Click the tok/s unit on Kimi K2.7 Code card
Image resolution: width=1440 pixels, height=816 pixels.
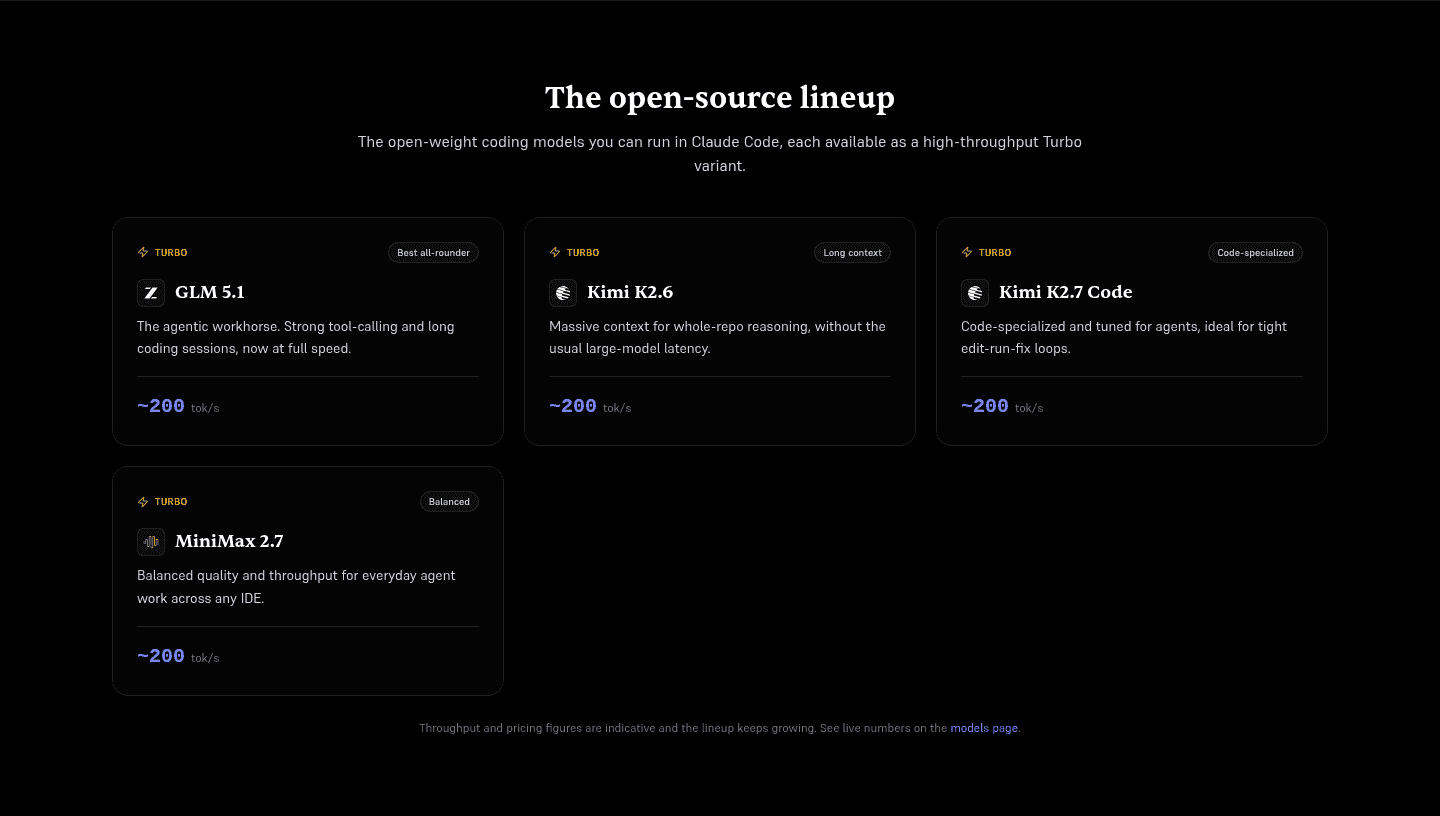click(x=1029, y=408)
